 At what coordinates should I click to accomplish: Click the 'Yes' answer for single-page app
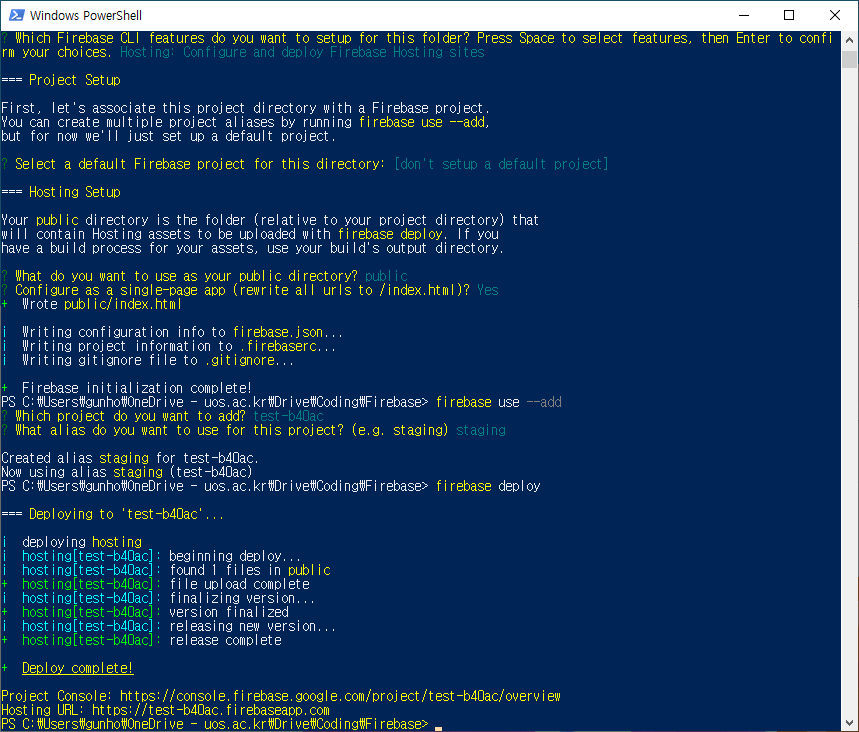(x=488, y=290)
